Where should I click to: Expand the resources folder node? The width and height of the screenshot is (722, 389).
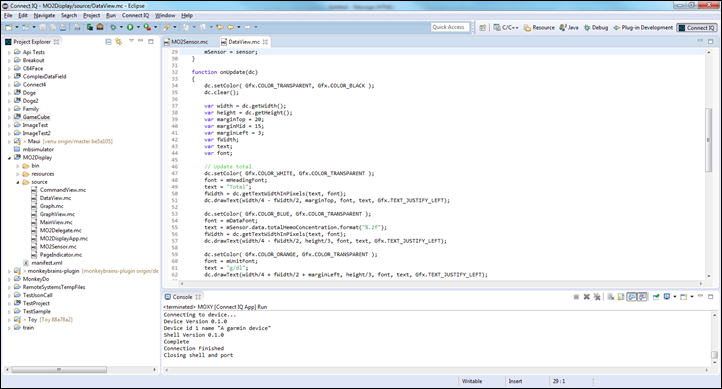[x=18, y=174]
